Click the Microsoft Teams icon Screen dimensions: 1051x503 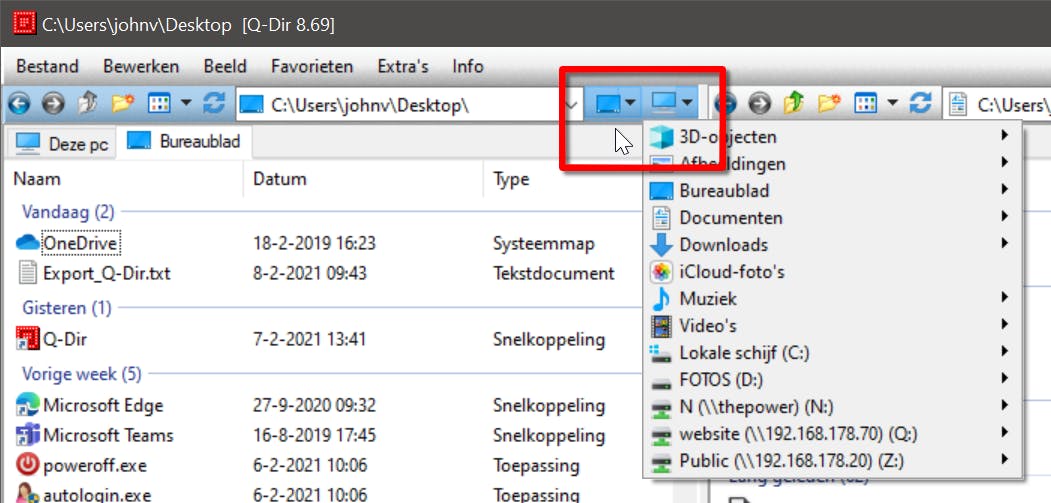[28, 435]
